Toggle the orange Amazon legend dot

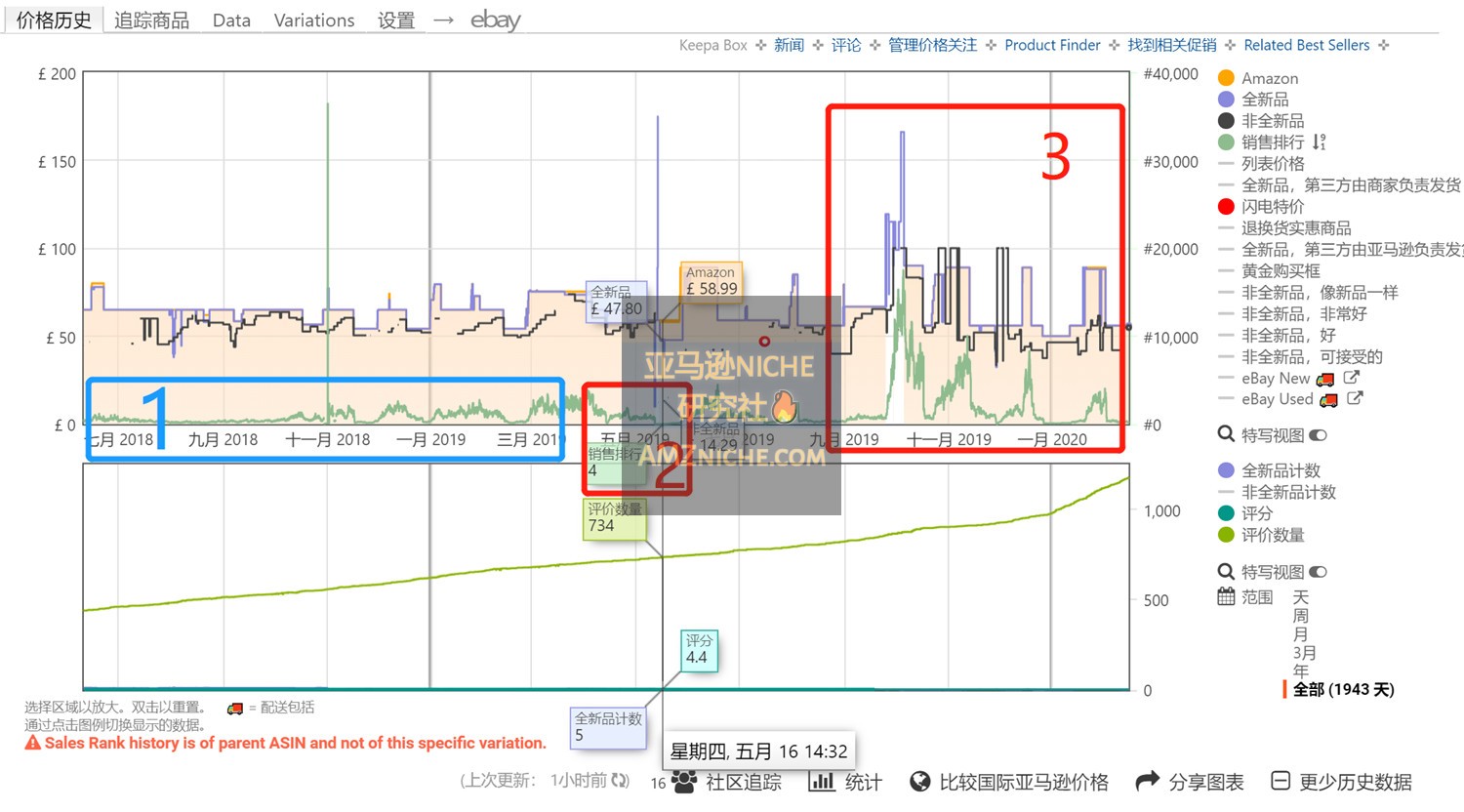point(1226,78)
